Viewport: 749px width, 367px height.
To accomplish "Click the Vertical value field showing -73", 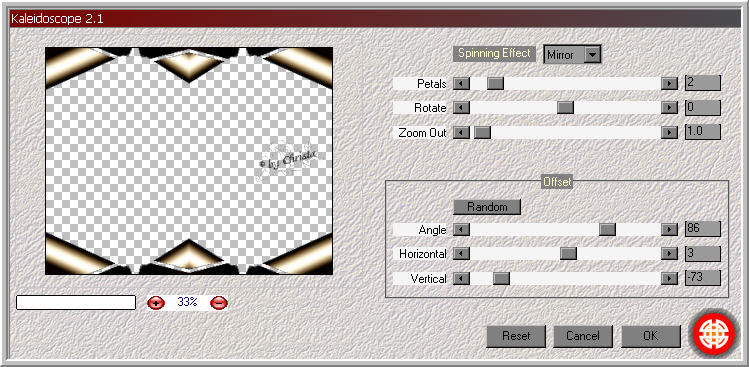I will (703, 278).
